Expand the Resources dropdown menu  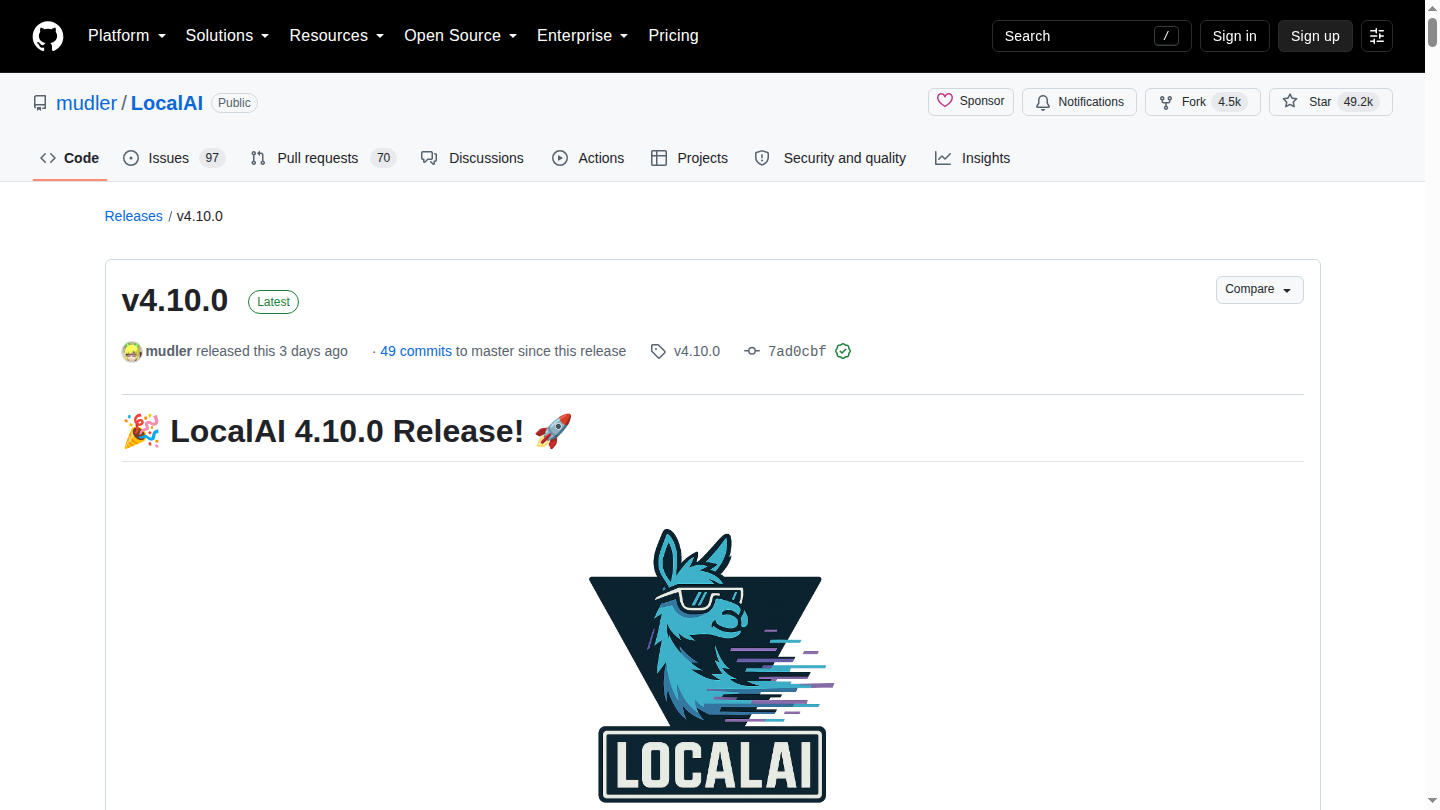pos(337,36)
